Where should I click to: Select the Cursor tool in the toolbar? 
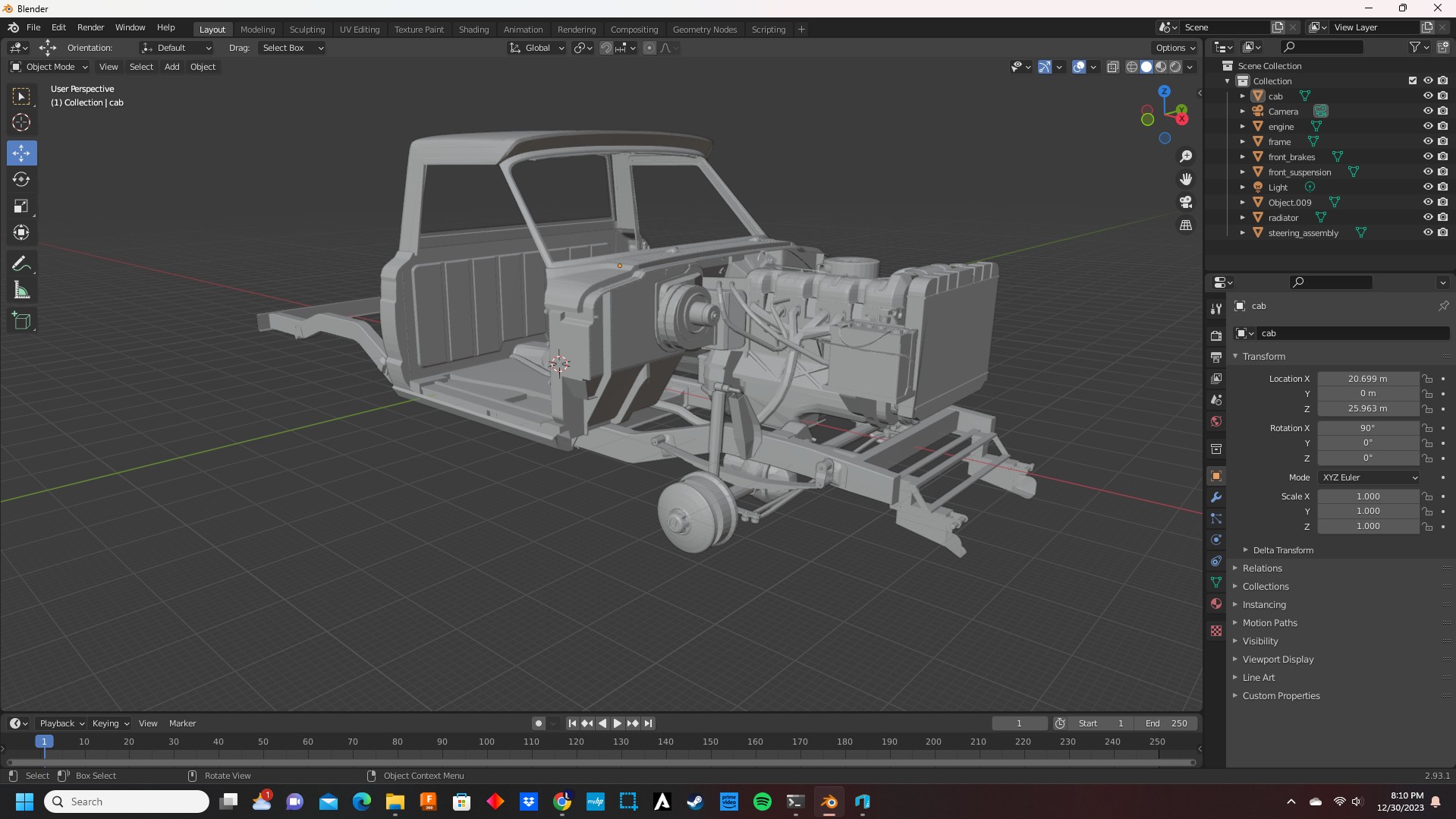point(21,123)
